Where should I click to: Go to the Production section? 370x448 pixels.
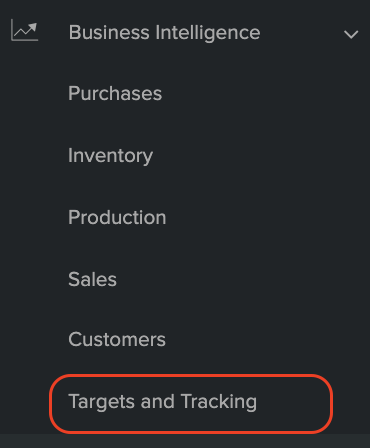coord(117,217)
